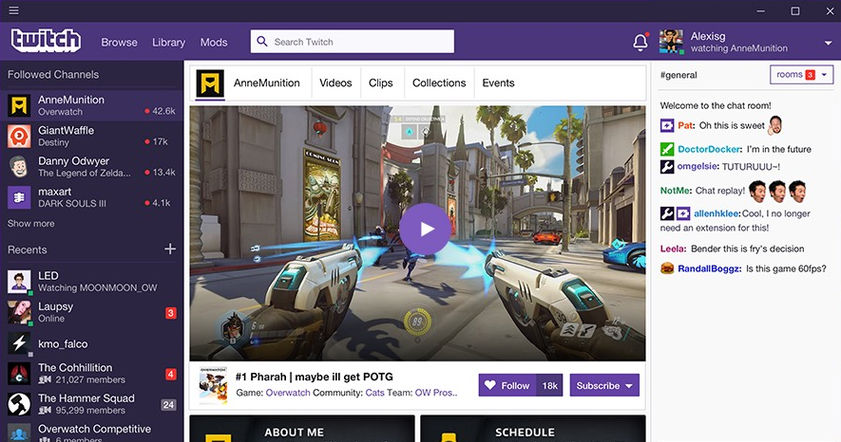
Task: Show more followed channels
Action: tap(31, 224)
